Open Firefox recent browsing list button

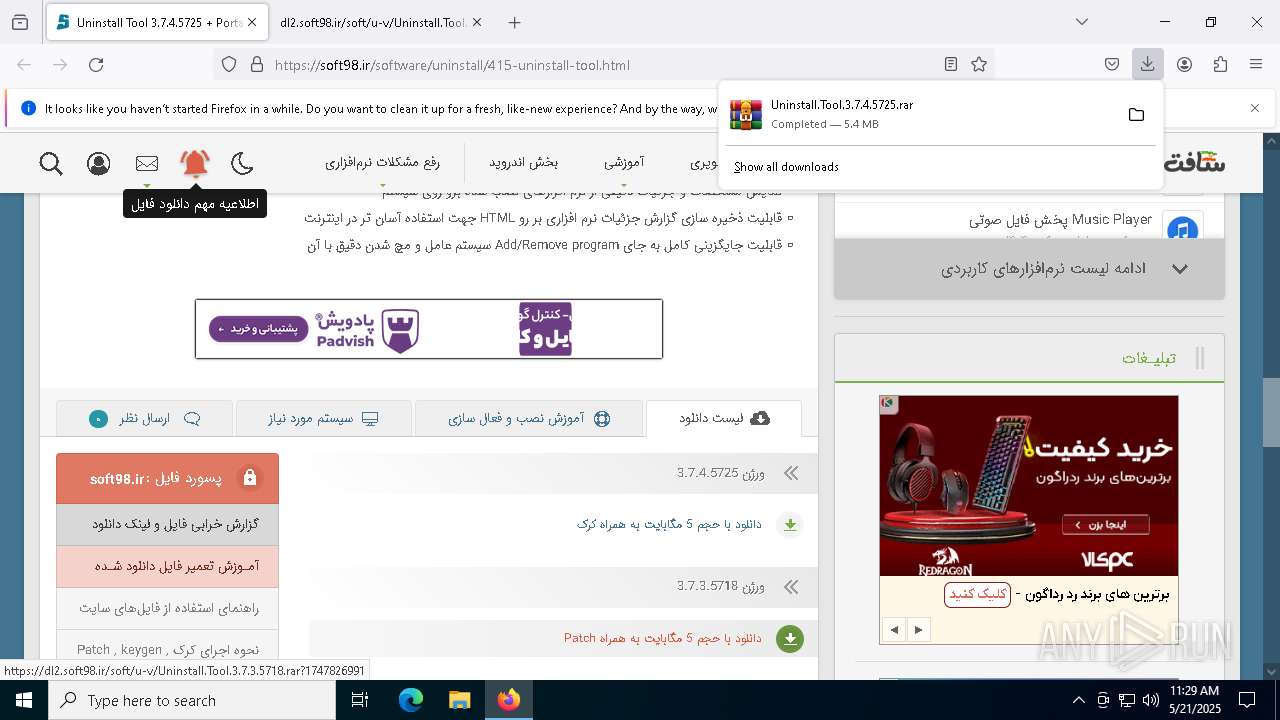(20, 22)
